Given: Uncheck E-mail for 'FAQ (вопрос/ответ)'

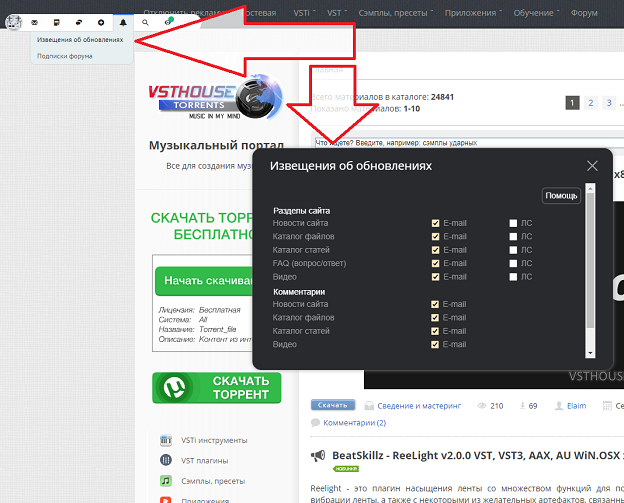Looking at the screenshot, I should point(435,263).
